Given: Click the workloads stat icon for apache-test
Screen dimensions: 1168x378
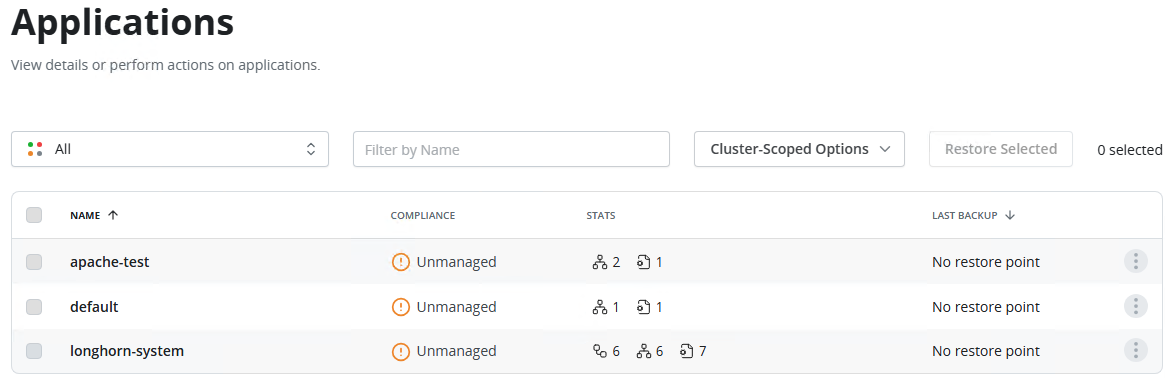Looking at the screenshot, I should pos(600,262).
